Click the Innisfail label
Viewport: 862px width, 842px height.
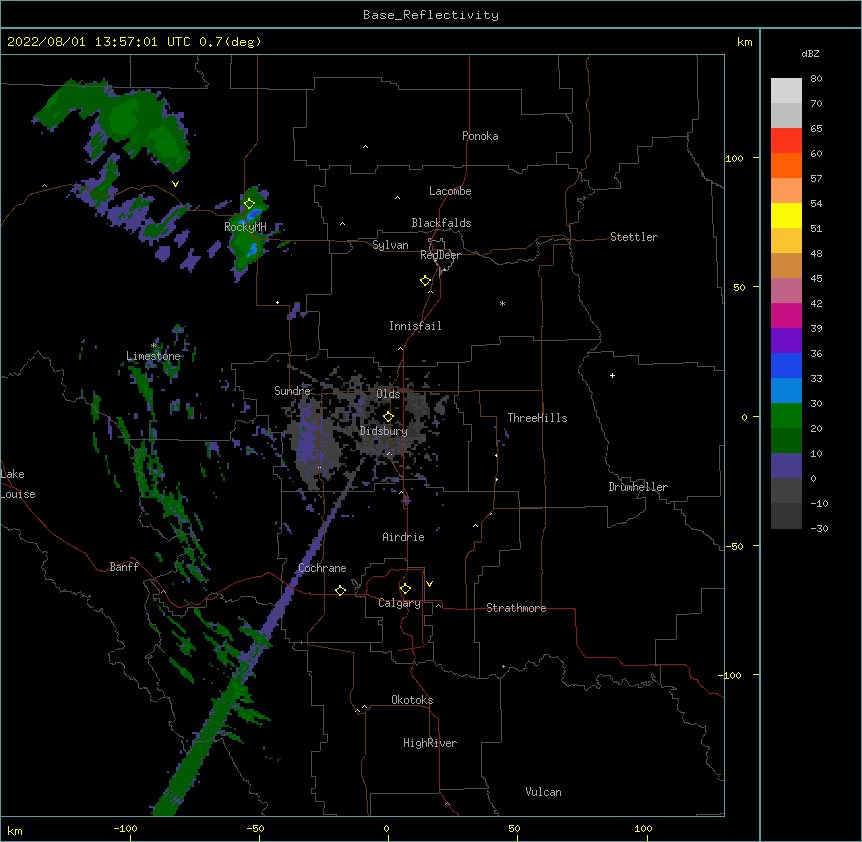click(415, 326)
